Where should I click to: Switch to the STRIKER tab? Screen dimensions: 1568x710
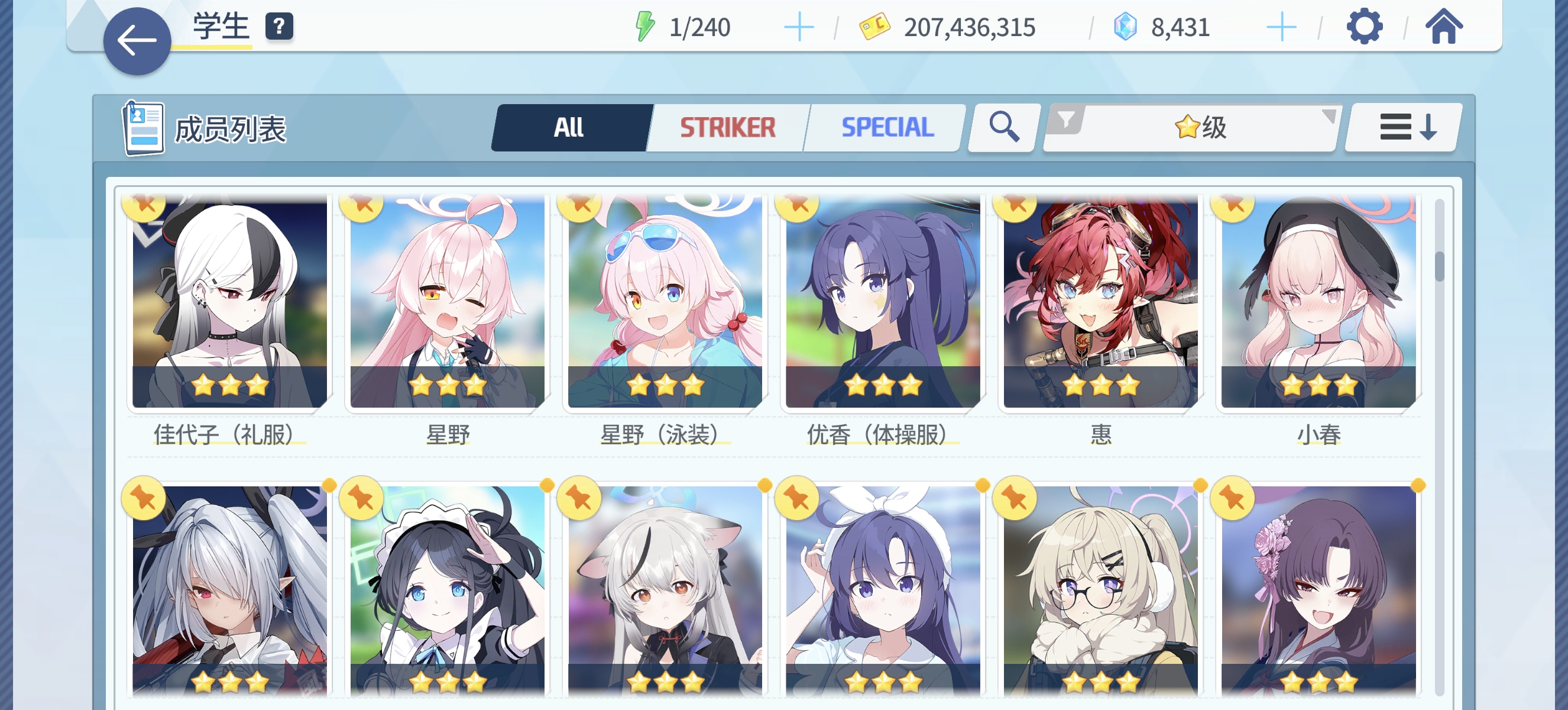(x=728, y=127)
